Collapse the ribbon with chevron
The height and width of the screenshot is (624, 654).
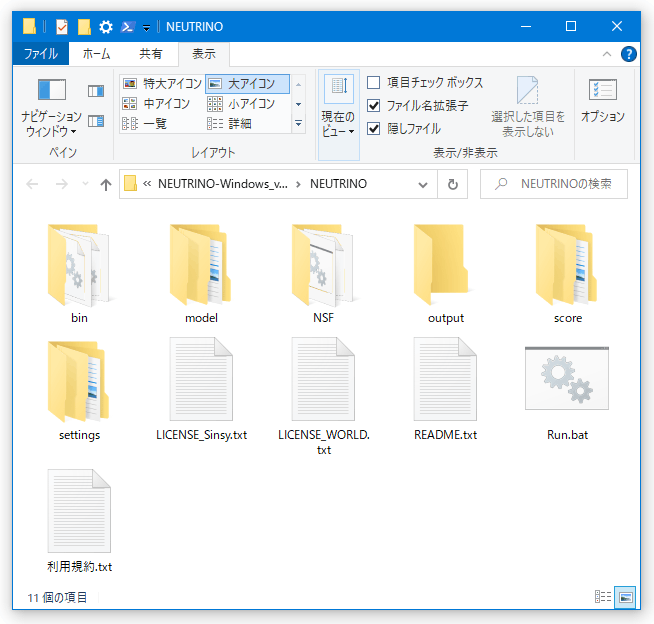click(607, 54)
